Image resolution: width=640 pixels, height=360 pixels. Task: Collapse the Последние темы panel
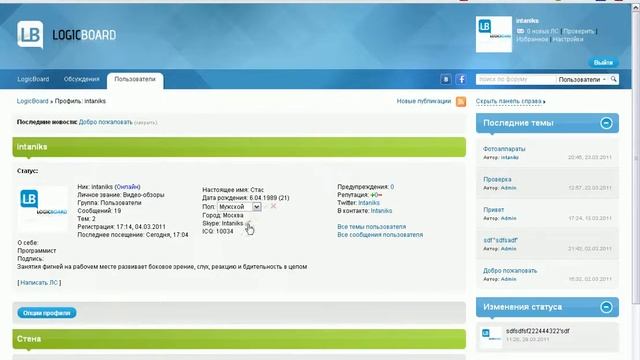(x=606, y=123)
